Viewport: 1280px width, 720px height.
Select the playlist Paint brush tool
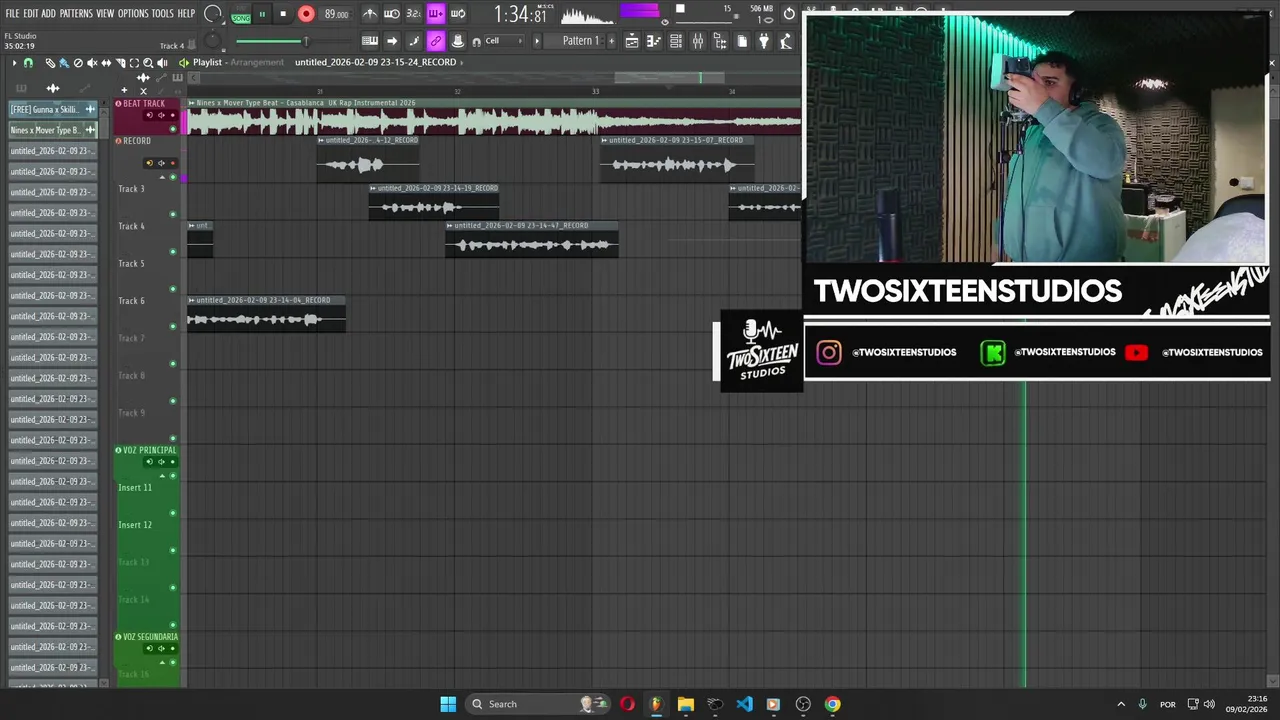pyautogui.click(x=64, y=63)
